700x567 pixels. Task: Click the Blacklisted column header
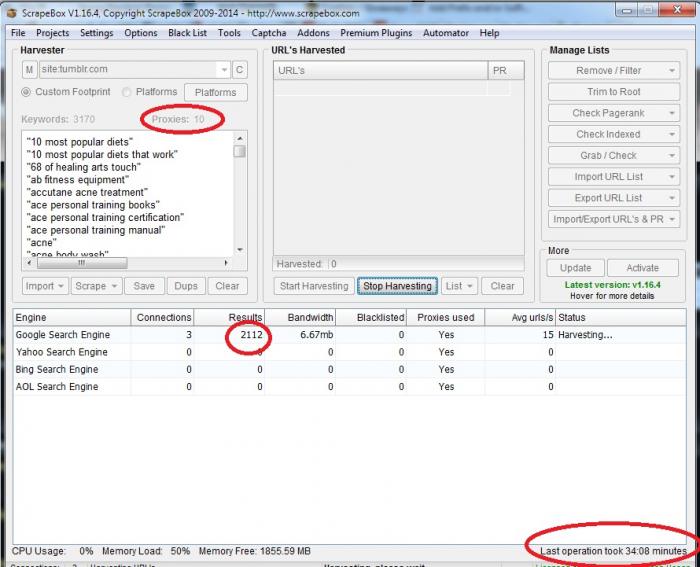(x=371, y=317)
